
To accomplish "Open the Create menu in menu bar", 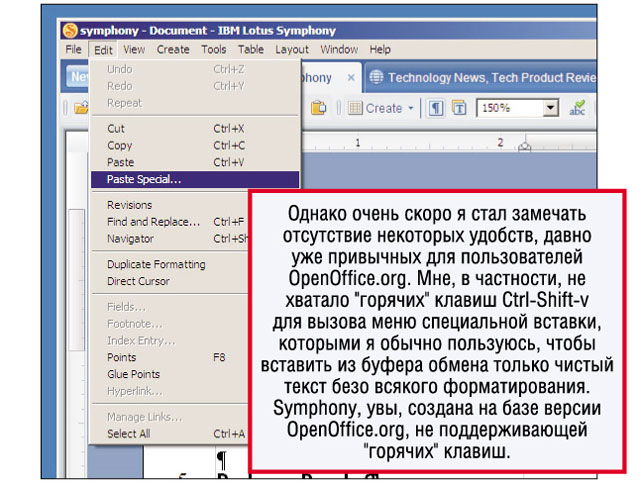I will pyautogui.click(x=173, y=50).
